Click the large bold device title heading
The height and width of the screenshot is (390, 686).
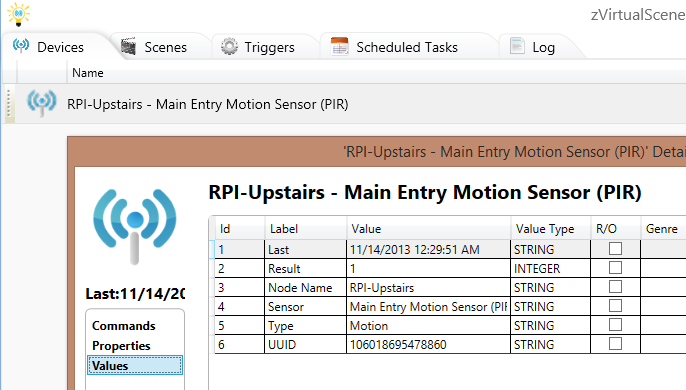[x=425, y=192]
